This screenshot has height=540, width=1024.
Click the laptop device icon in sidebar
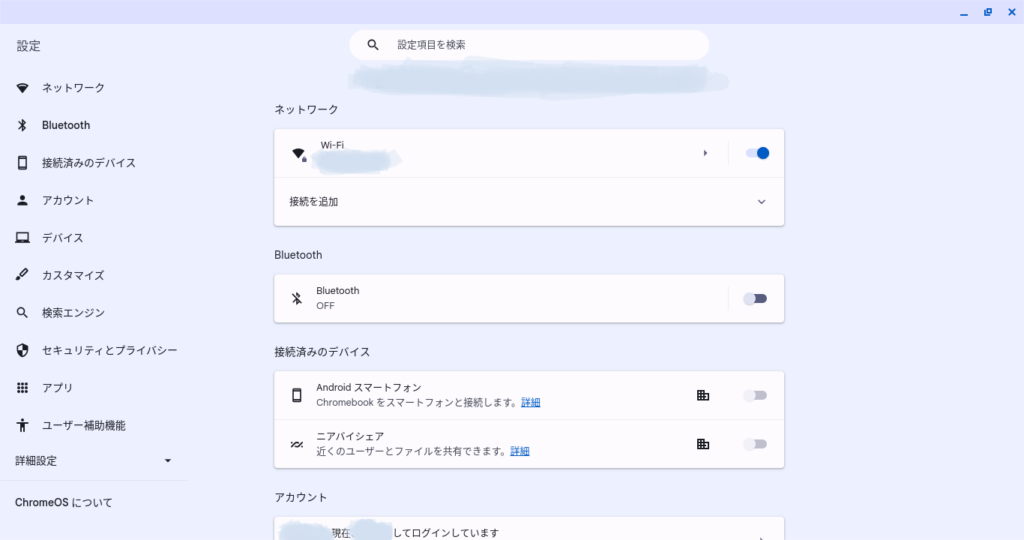(22, 238)
